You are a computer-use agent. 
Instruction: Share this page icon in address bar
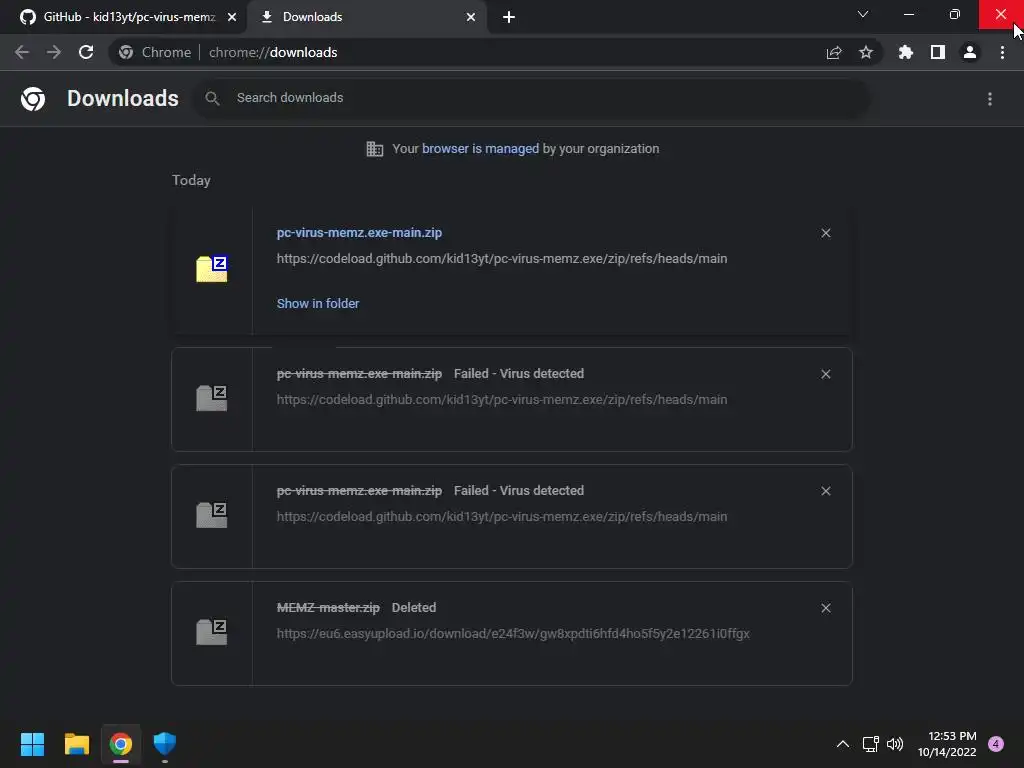pos(834,53)
